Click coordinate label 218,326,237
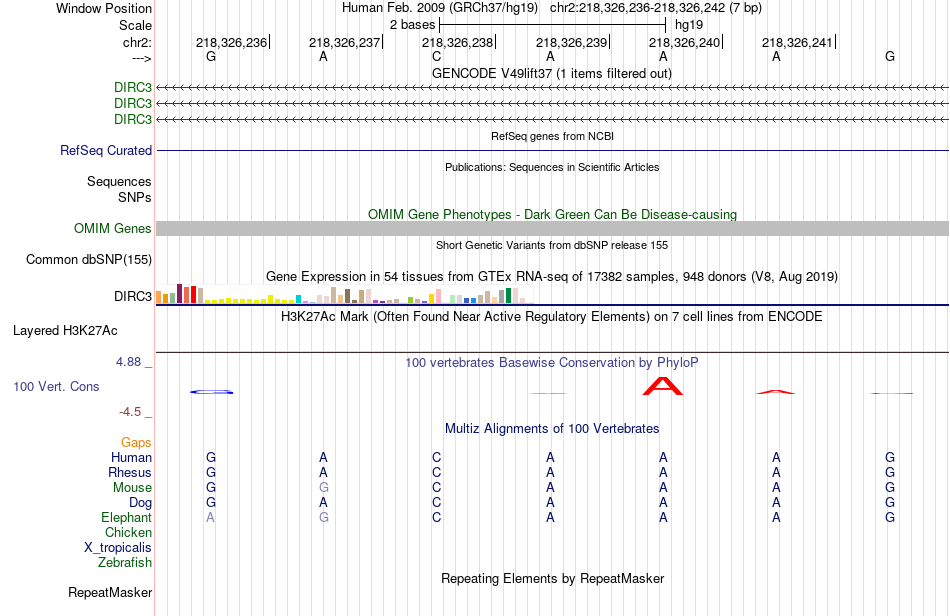Viewport: 950px width, 616px height. pyautogui.click(x=344, y=42)
